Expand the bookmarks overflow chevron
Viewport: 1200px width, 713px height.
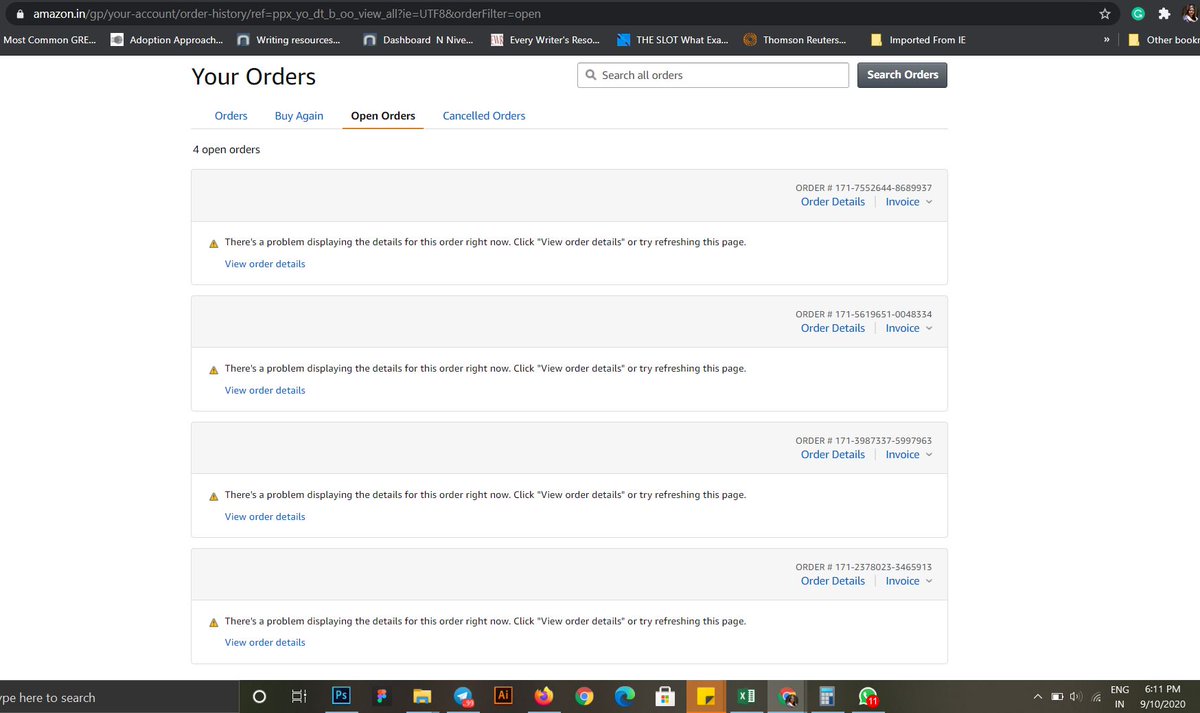click(x=1107, y=40)
